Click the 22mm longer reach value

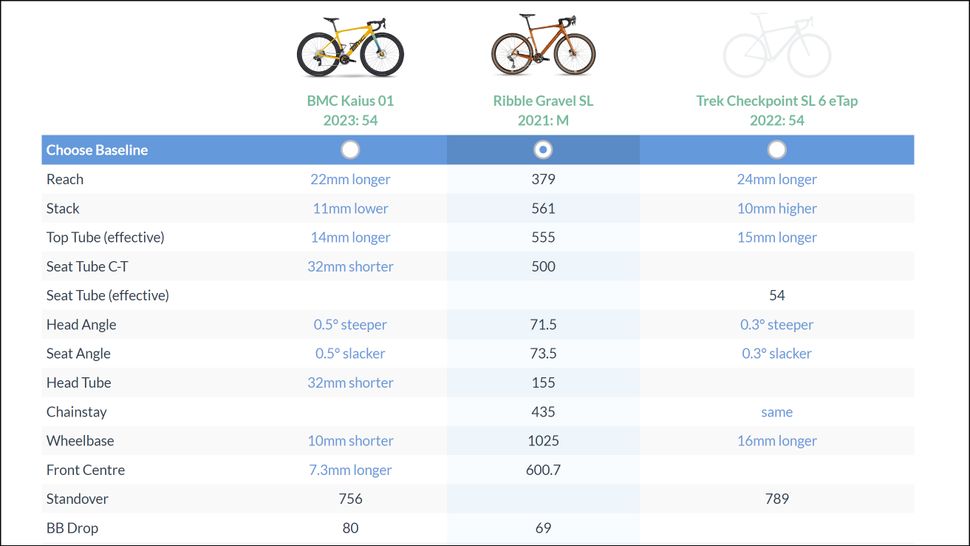350,179
